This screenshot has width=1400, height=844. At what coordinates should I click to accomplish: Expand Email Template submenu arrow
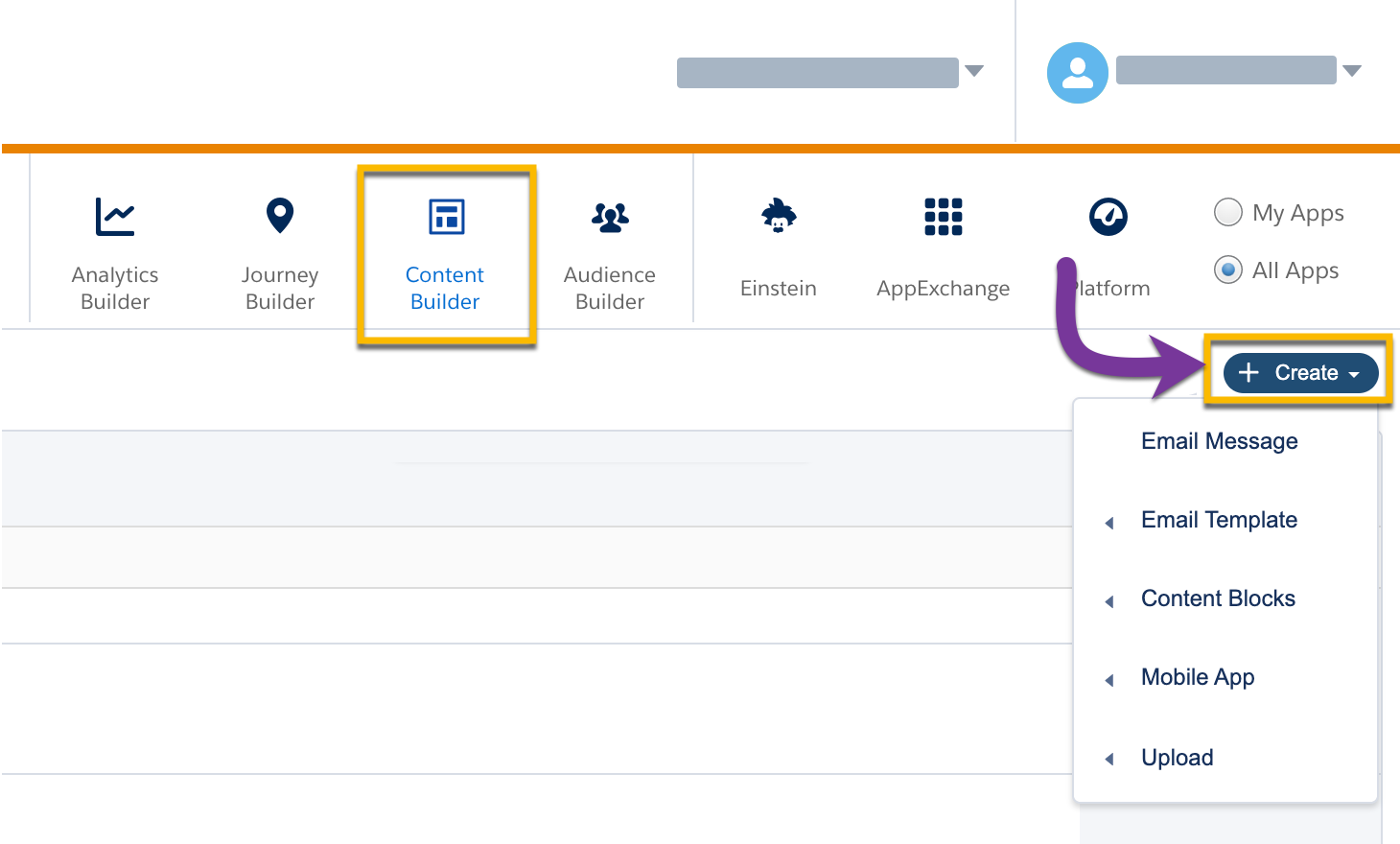(1109, 523)
